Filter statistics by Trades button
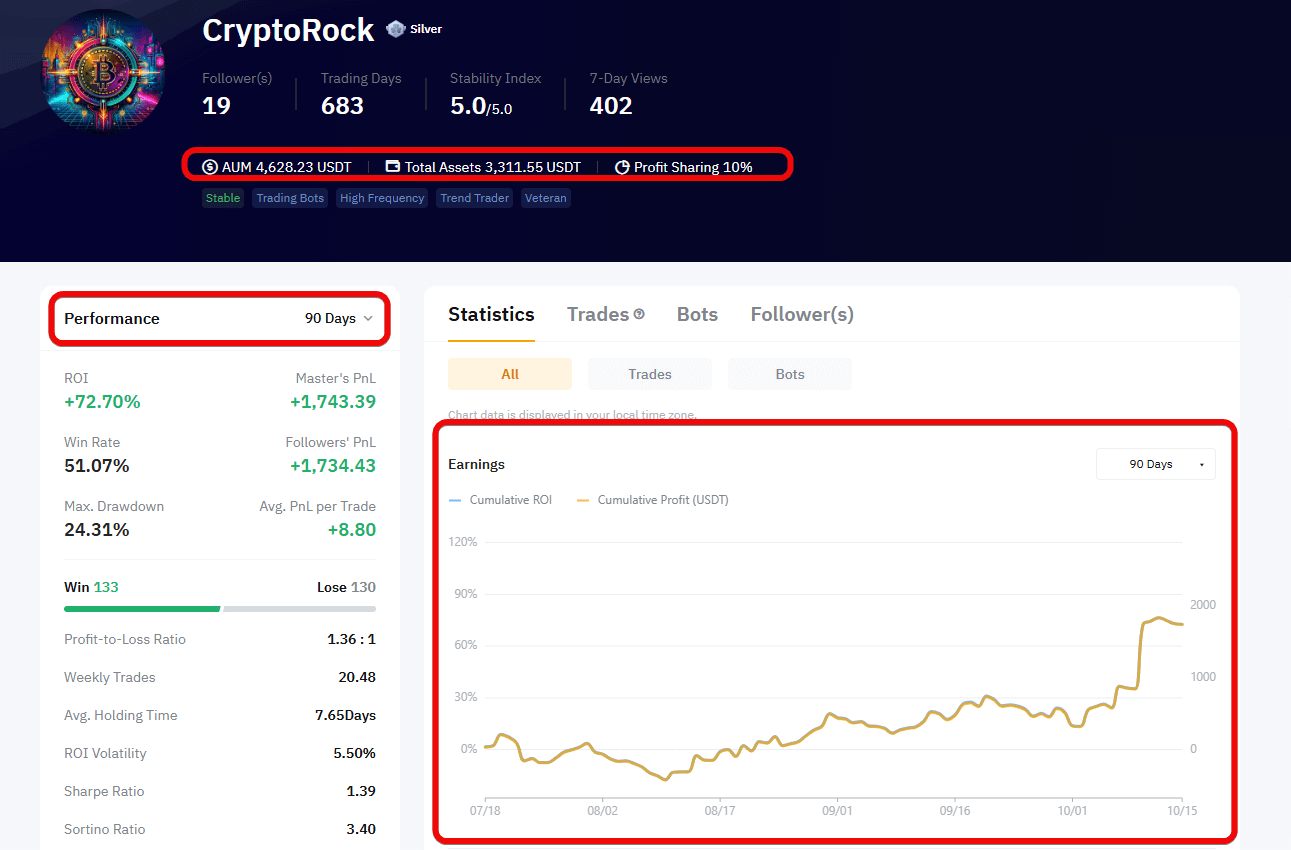This screenshot has width=1291, height=850. 650,374
